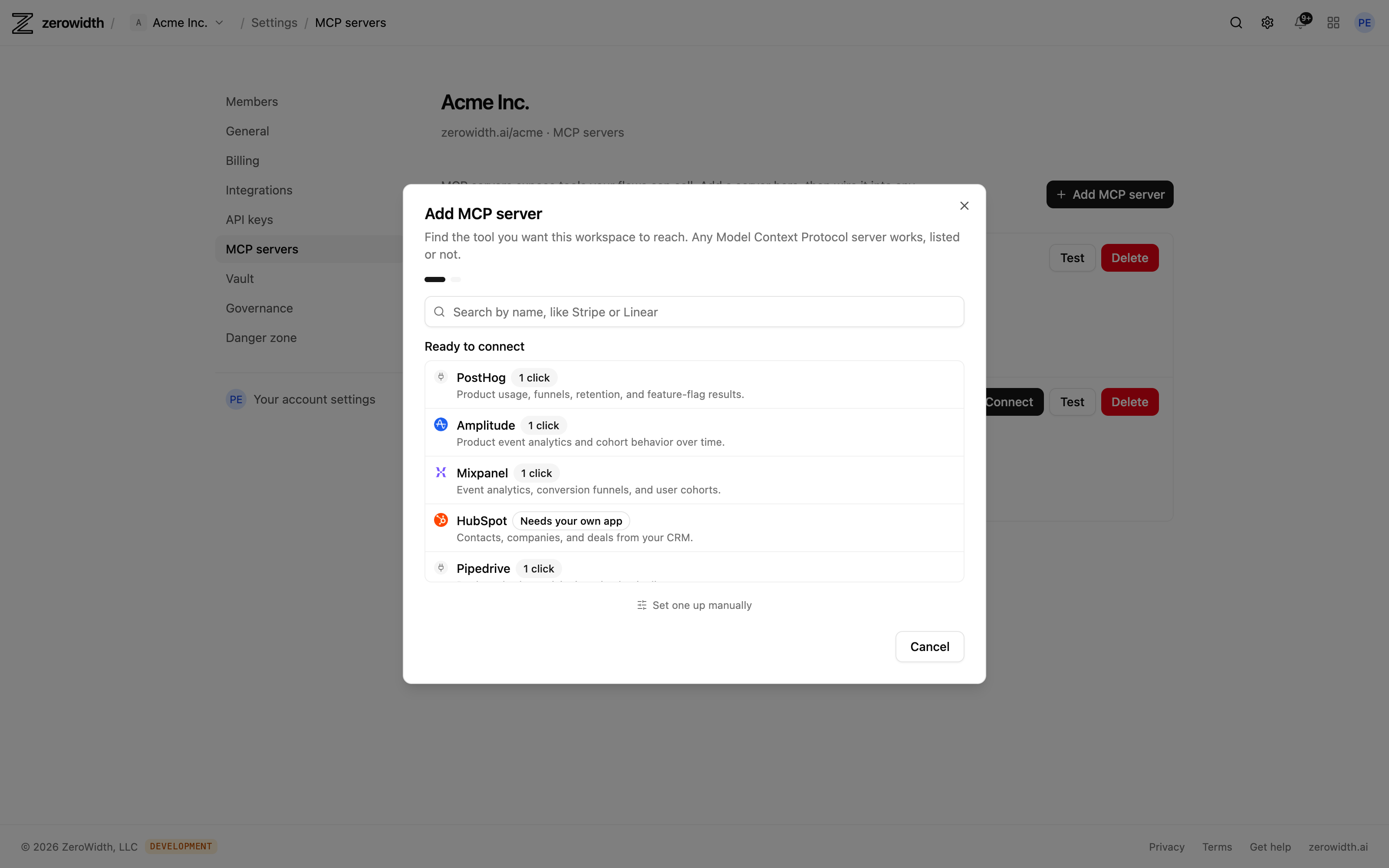Click the Add MCP server button

1109,194
